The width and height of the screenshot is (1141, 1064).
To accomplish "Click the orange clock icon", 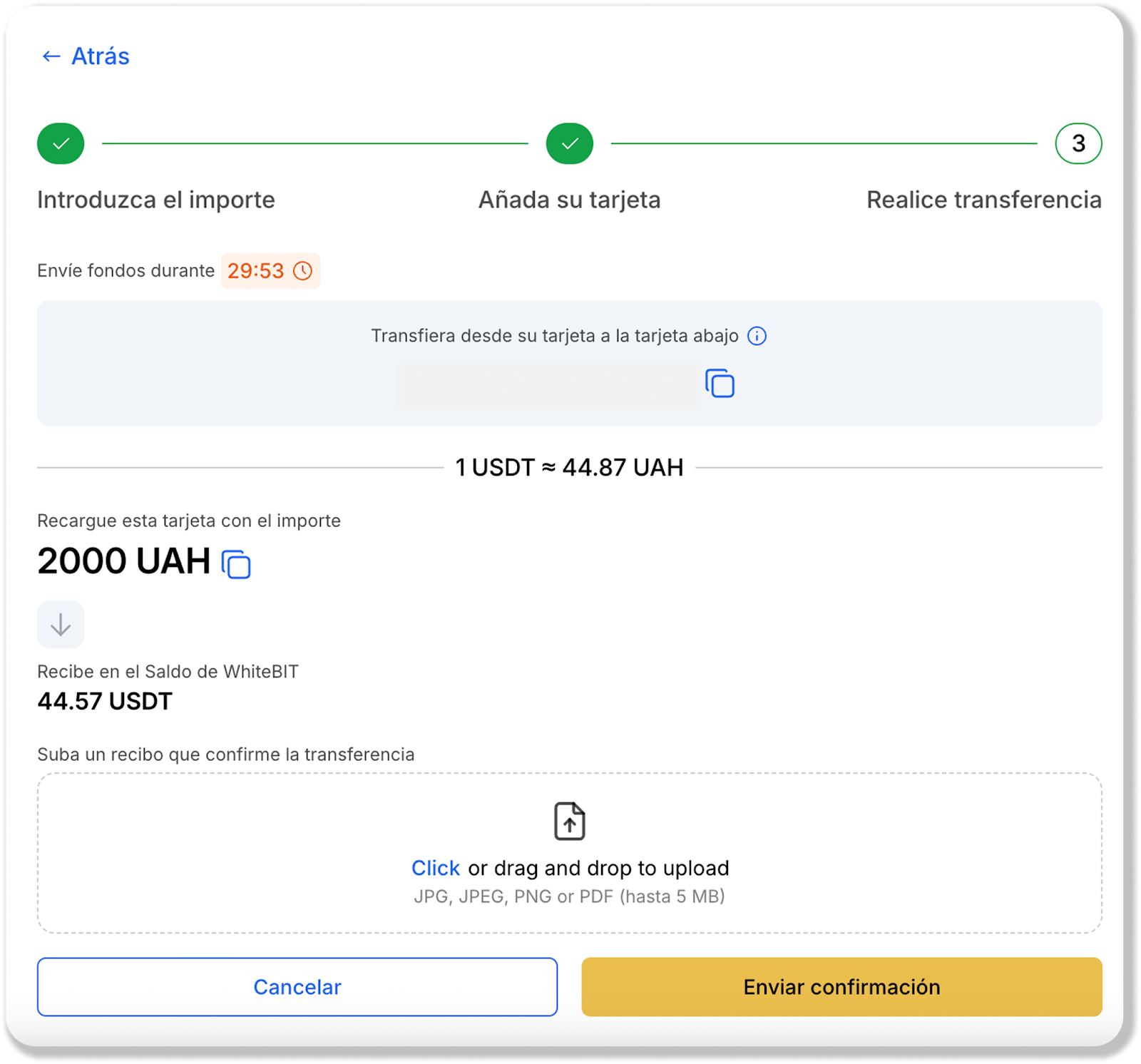I will click(x=303, y=271).
